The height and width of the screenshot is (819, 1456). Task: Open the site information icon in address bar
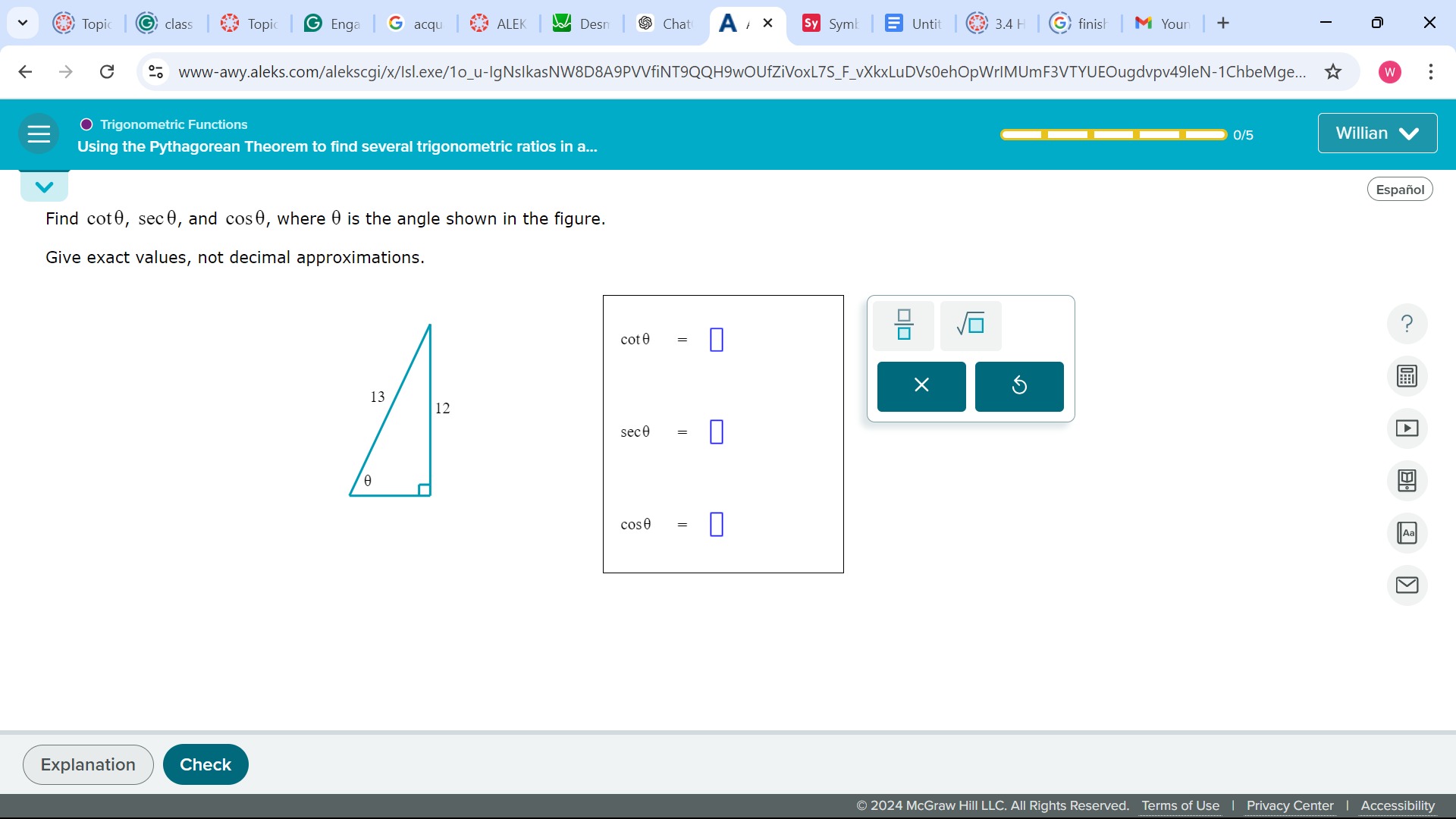pos(155,72)
